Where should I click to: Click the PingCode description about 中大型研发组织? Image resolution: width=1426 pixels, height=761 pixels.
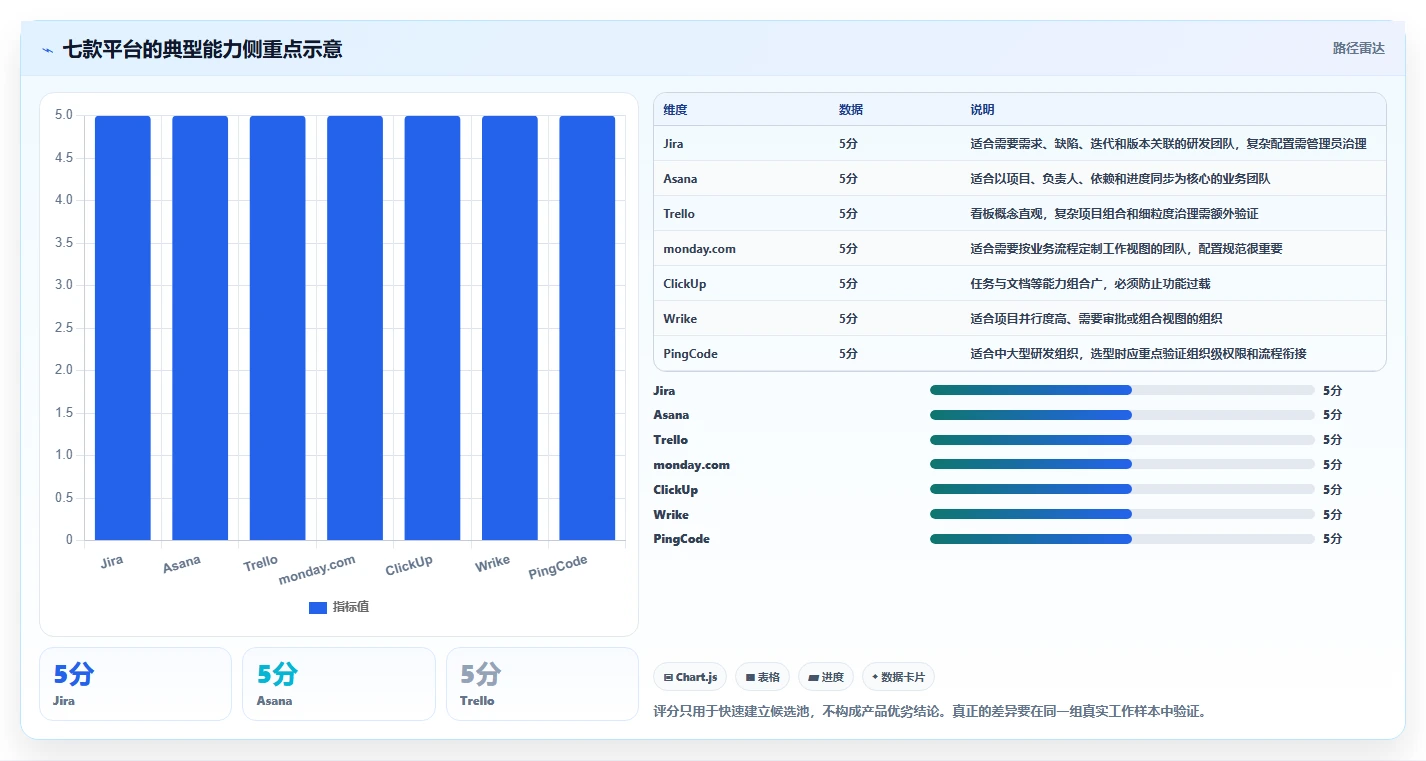coord(1138,354)
